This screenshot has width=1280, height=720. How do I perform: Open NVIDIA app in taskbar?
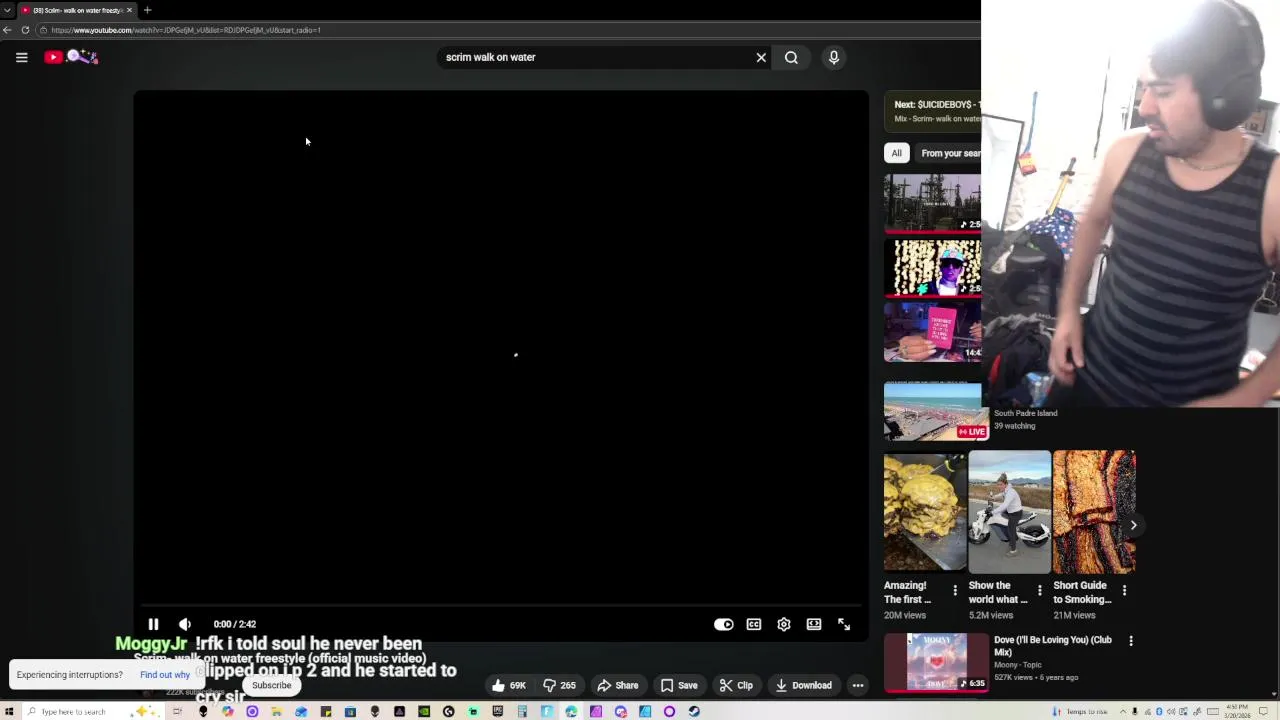(424, 711)
